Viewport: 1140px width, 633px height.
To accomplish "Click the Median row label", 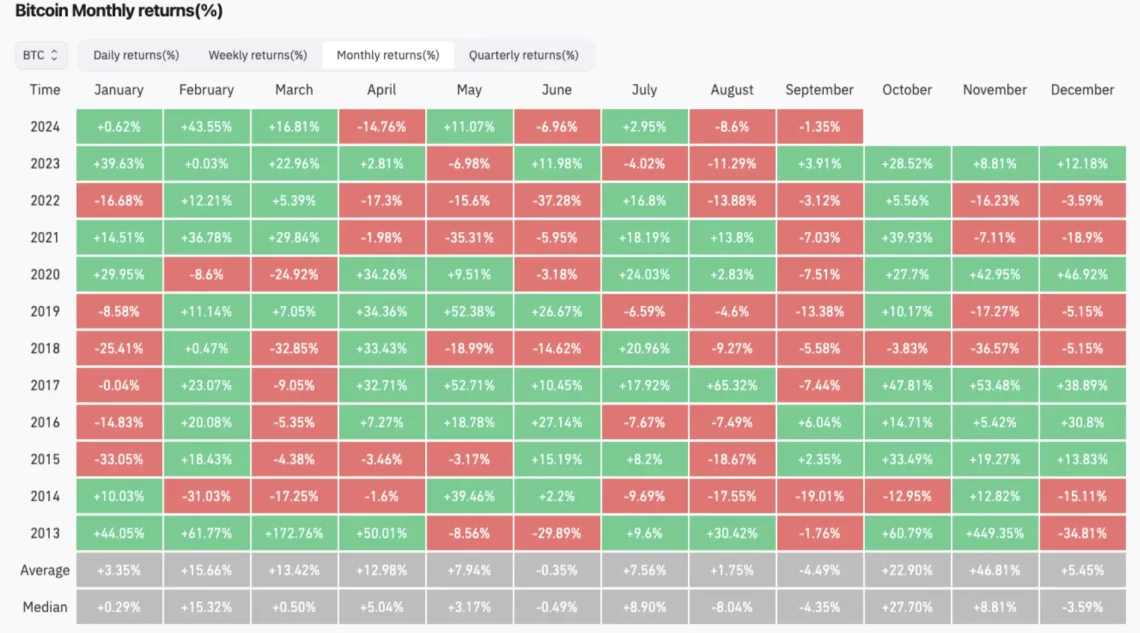I will (45, 607).
